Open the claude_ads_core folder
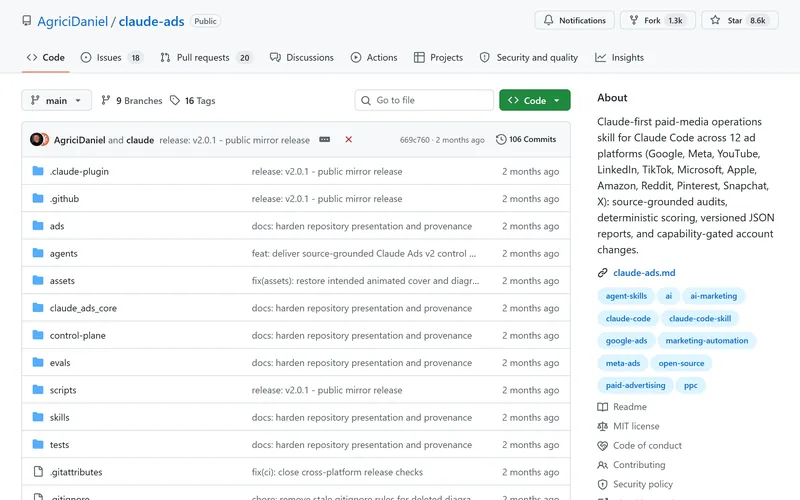Image resolution: width=800 pixels, height=500 pixels. (83, 308)
